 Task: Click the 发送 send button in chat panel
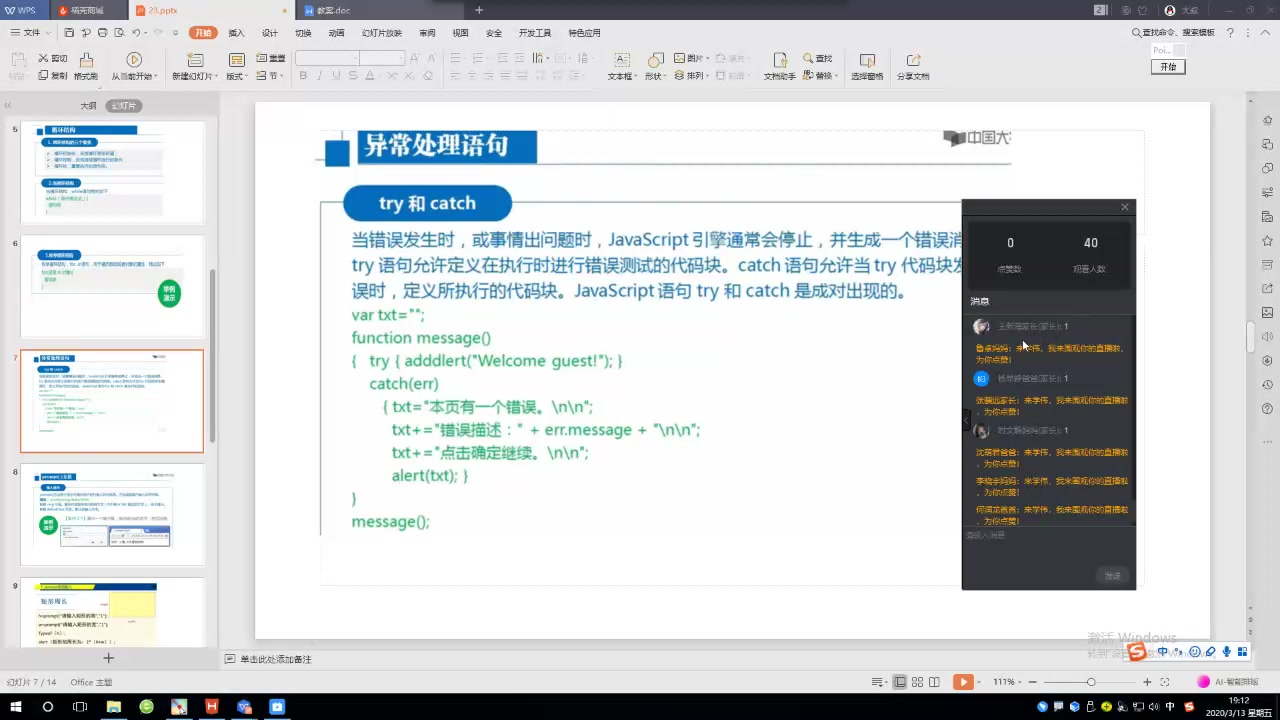pos(1112,575)
